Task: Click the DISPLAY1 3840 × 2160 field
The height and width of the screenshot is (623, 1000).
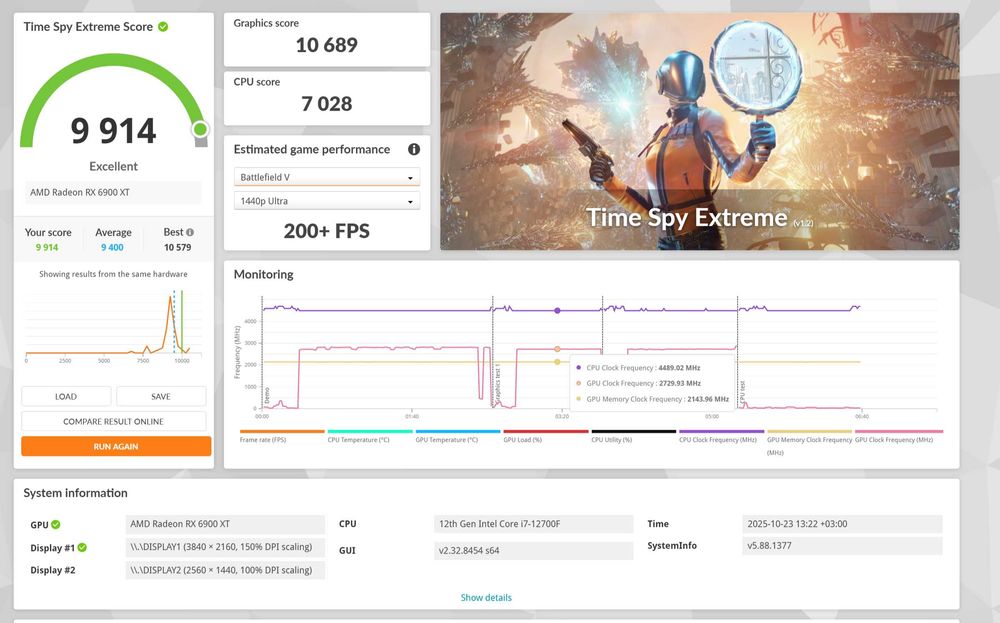Action: click(x=225, y=547)
